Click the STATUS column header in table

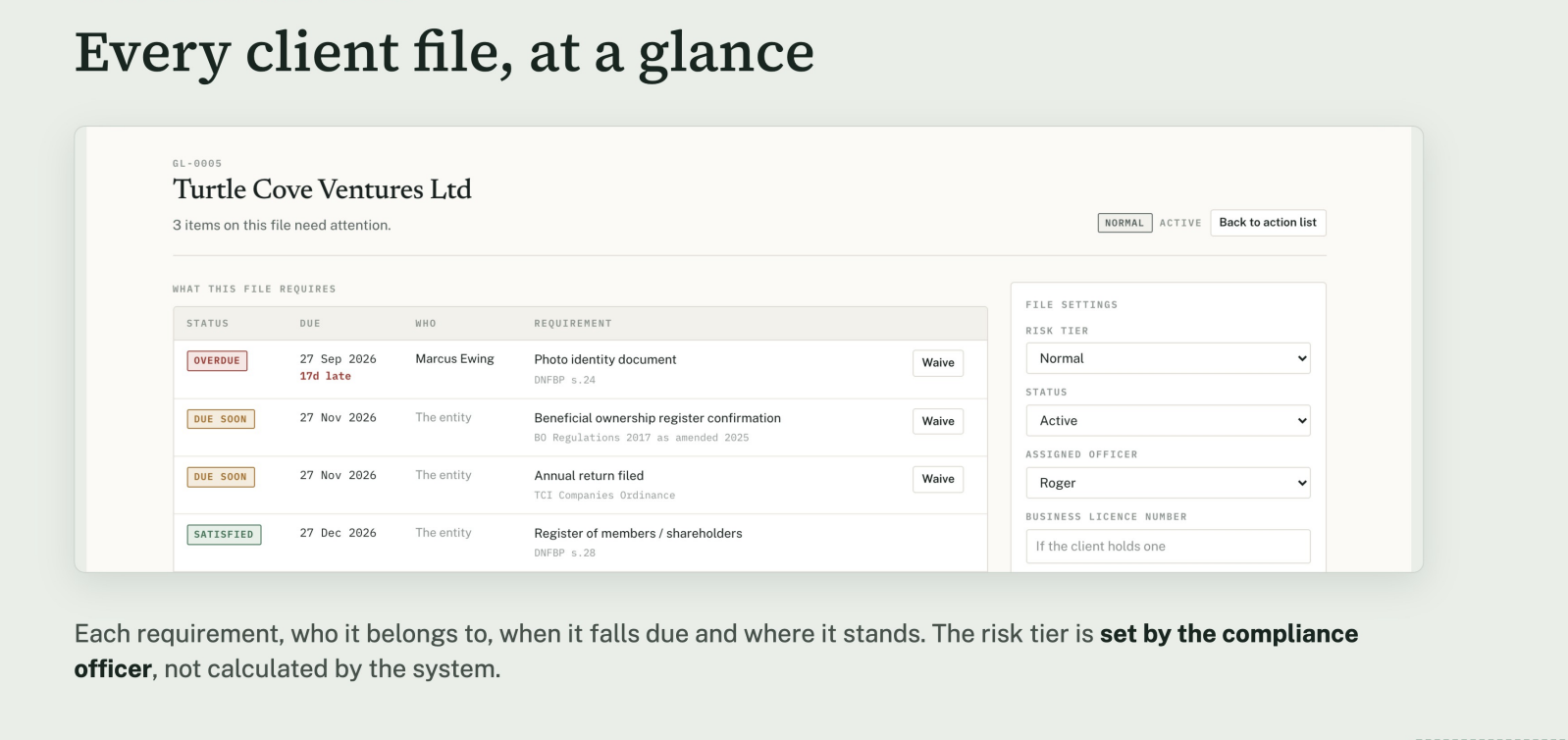coord(207,324)
